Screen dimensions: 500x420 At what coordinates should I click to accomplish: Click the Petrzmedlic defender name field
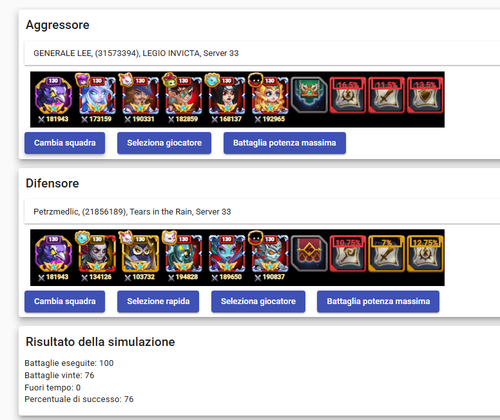click(262, 212)
